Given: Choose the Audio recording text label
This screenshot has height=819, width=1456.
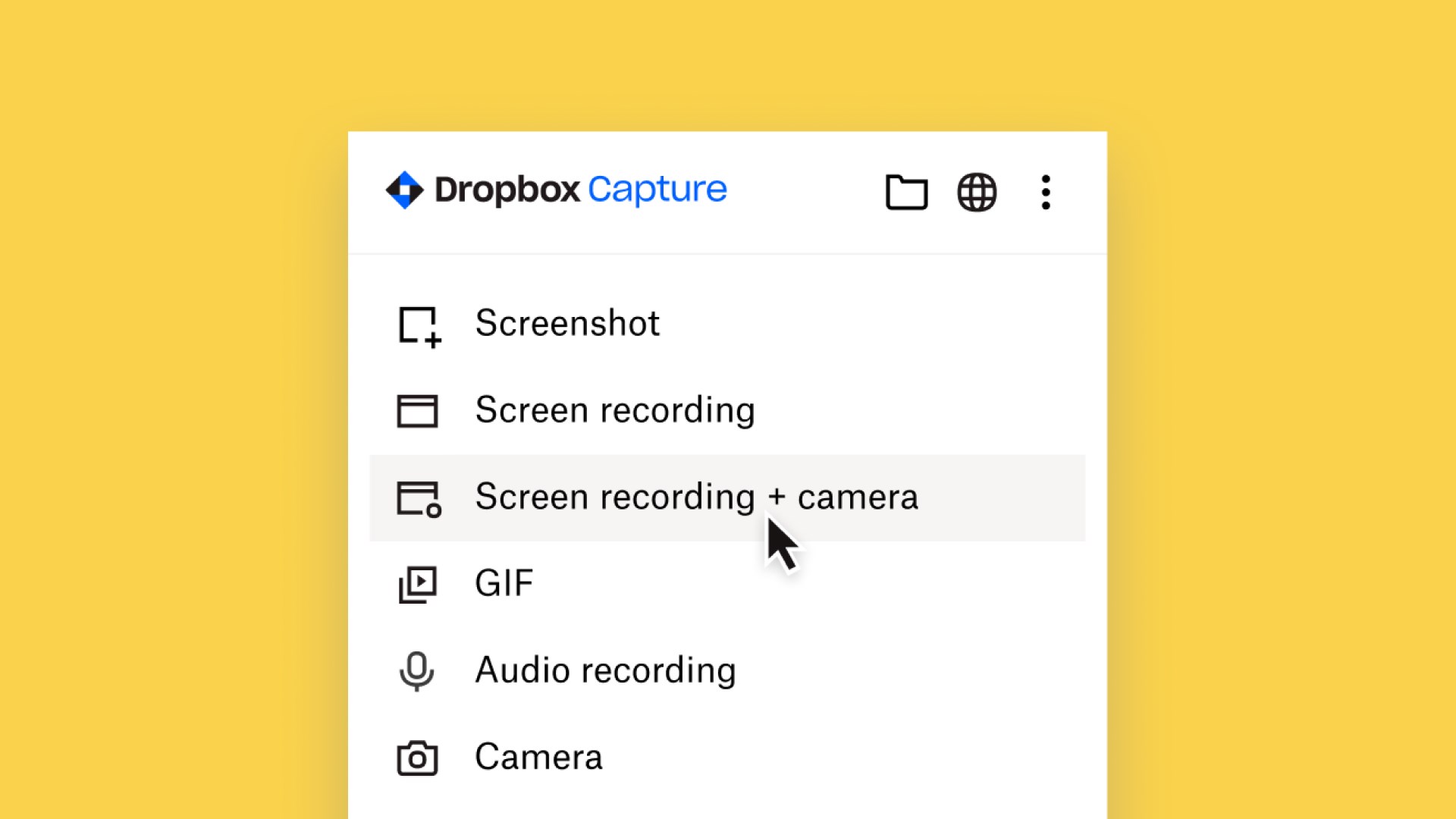Looking at the screenshot, I should click(x=605, y=670).
